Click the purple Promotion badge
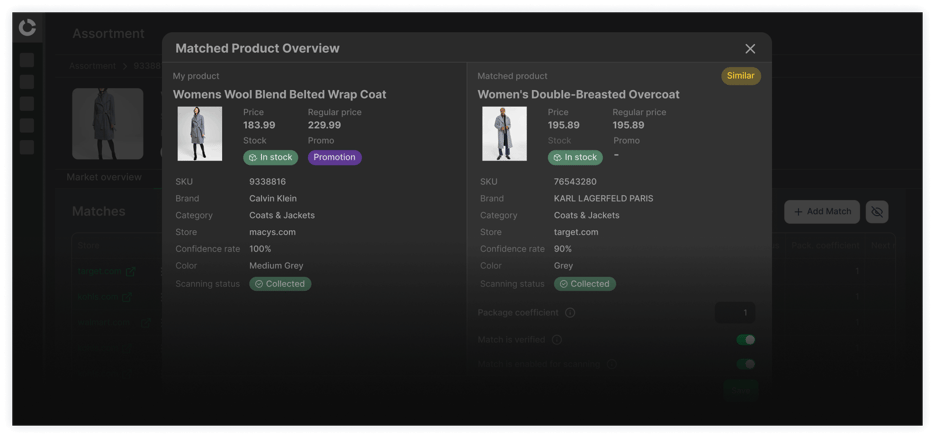The height and width of the screenshot is (437, 934). 334,157
